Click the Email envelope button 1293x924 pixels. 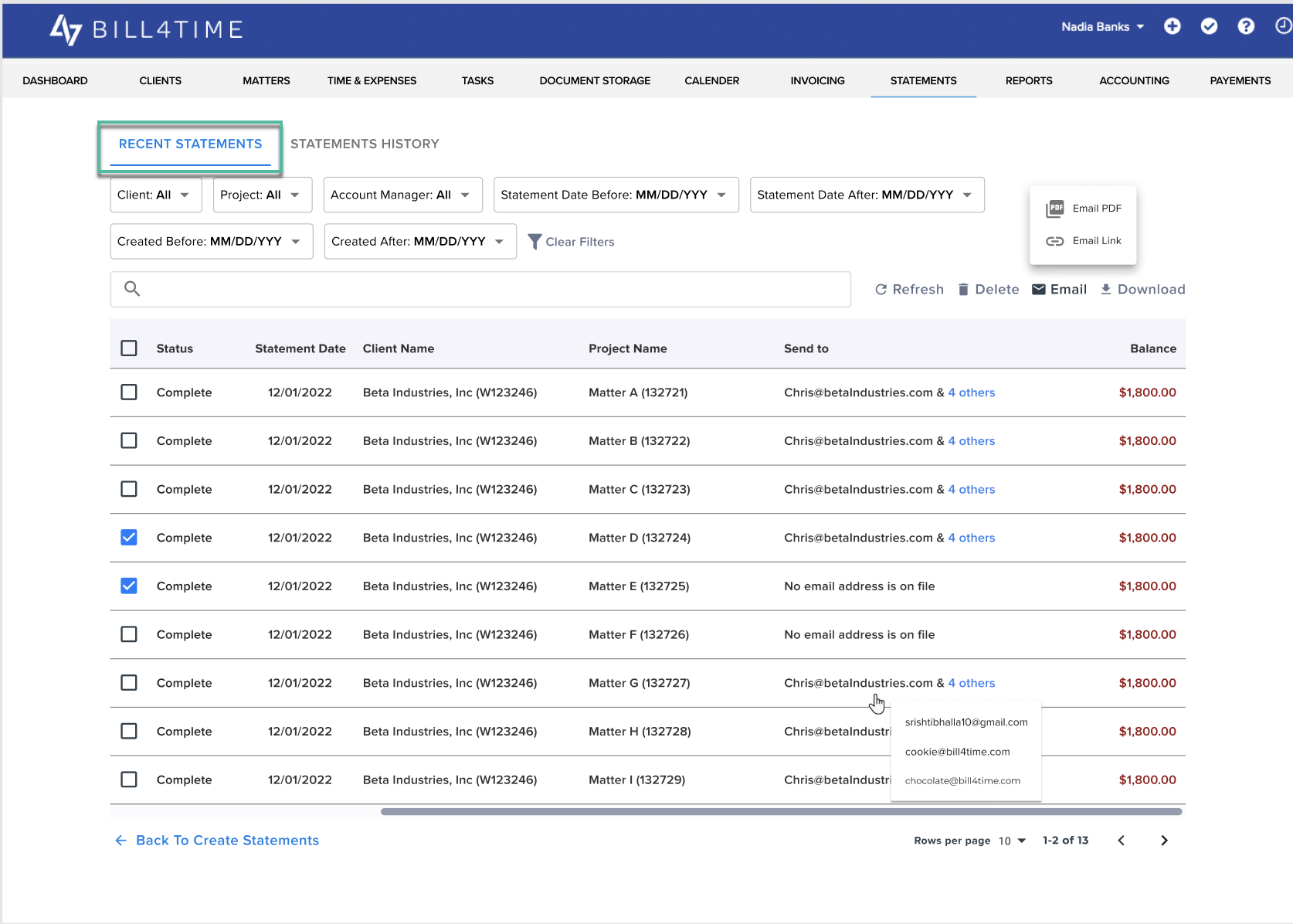(x=1060, y=290)
